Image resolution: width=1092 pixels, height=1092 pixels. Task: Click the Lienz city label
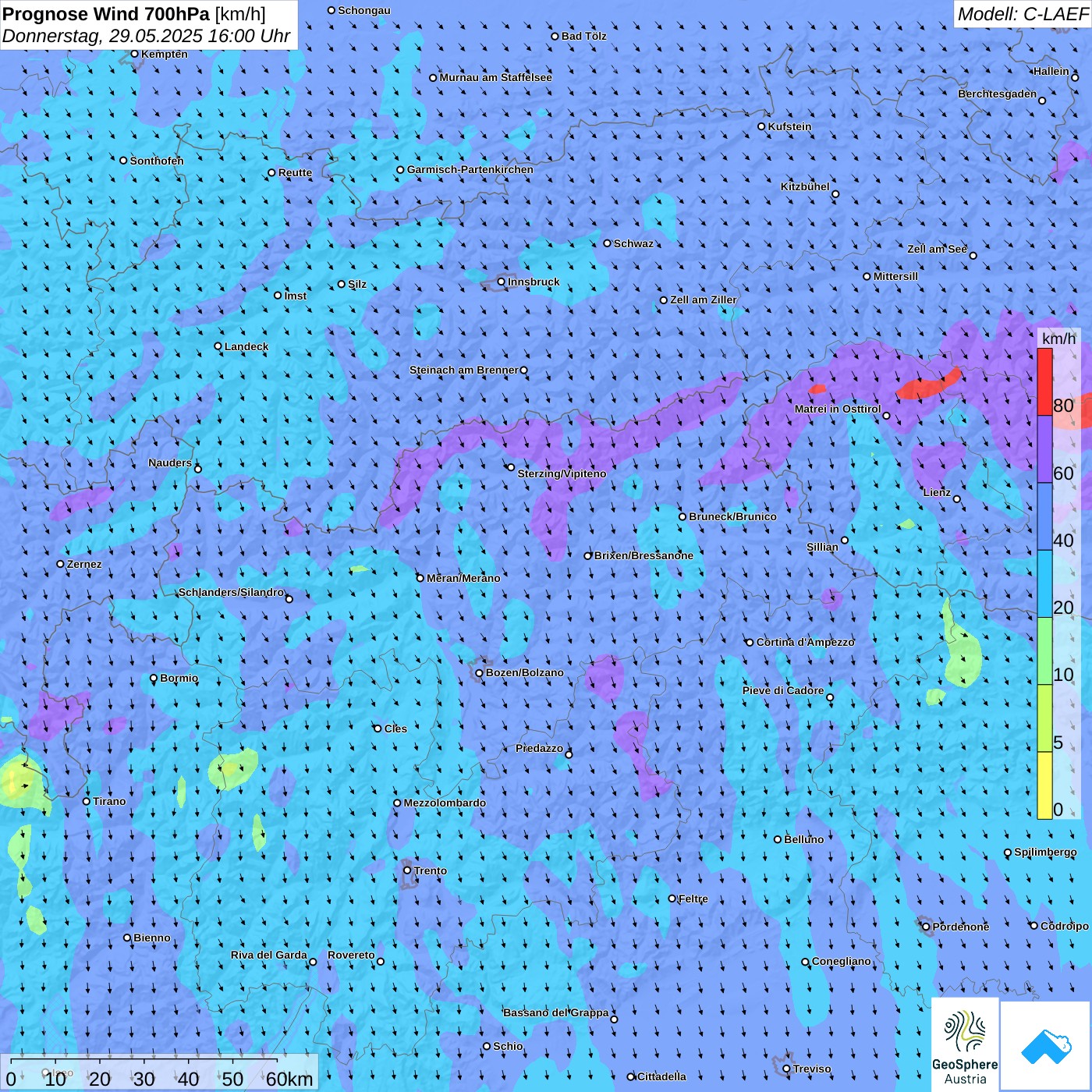(x=937, y=492)
